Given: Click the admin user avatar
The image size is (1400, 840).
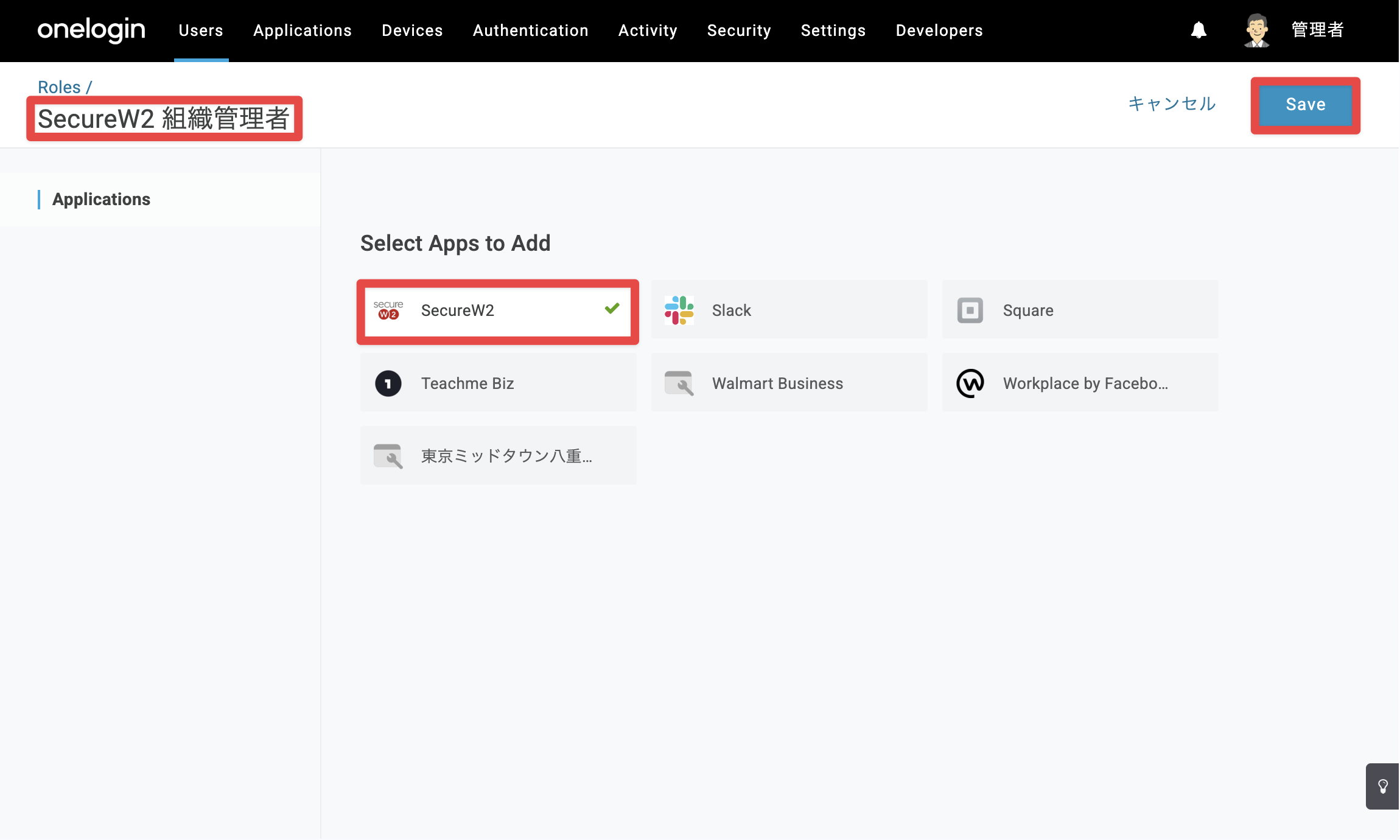Looking at the screenshot, I should tap(1256, 30).
